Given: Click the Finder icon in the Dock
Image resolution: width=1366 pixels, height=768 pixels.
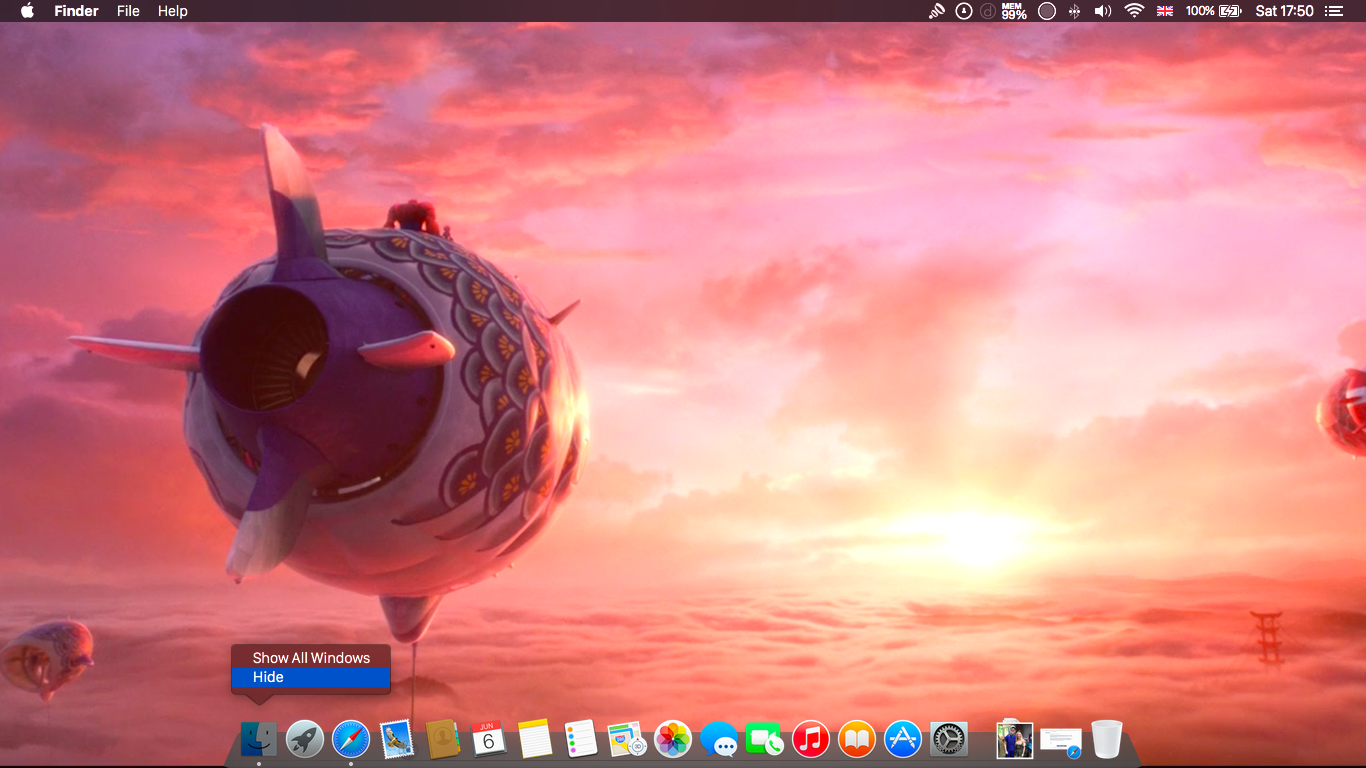Looking at the screenshot, I should pos(259,740).
